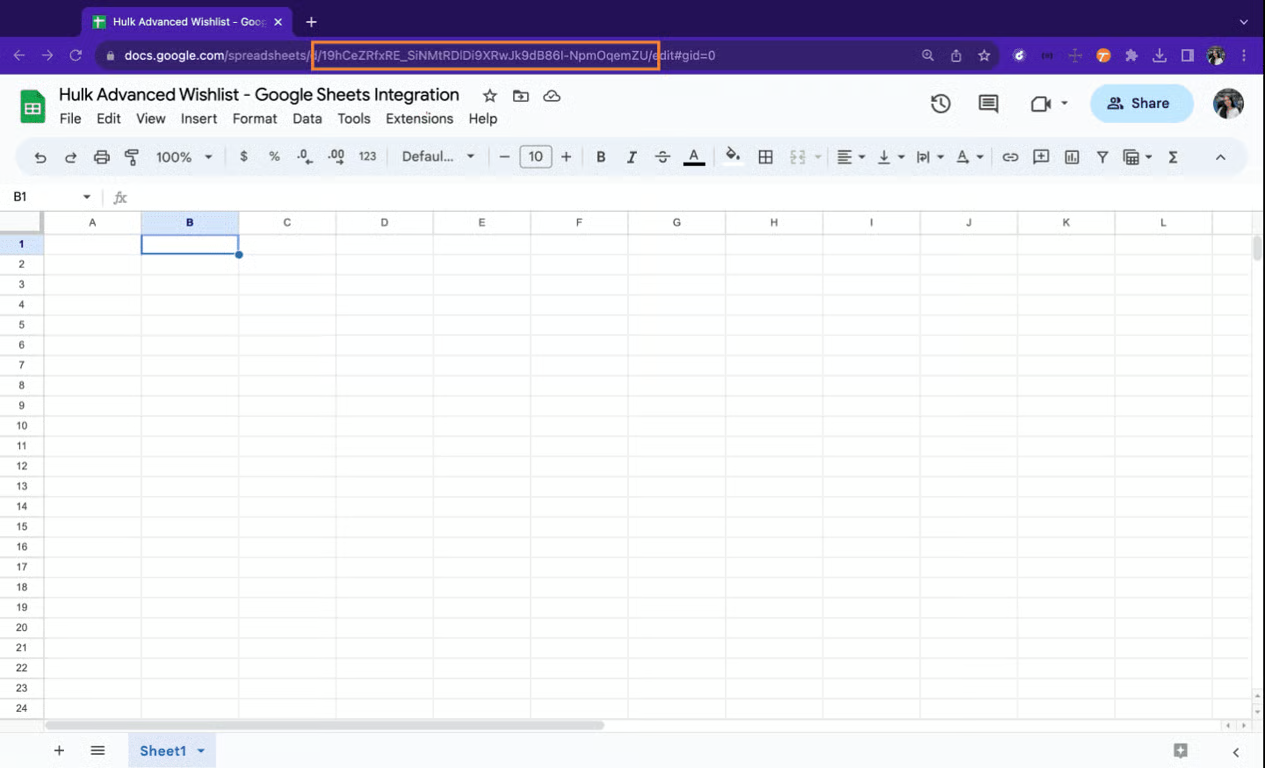1265x768 pixels.
Task: Open the Data menu
Action: [307, 118]
